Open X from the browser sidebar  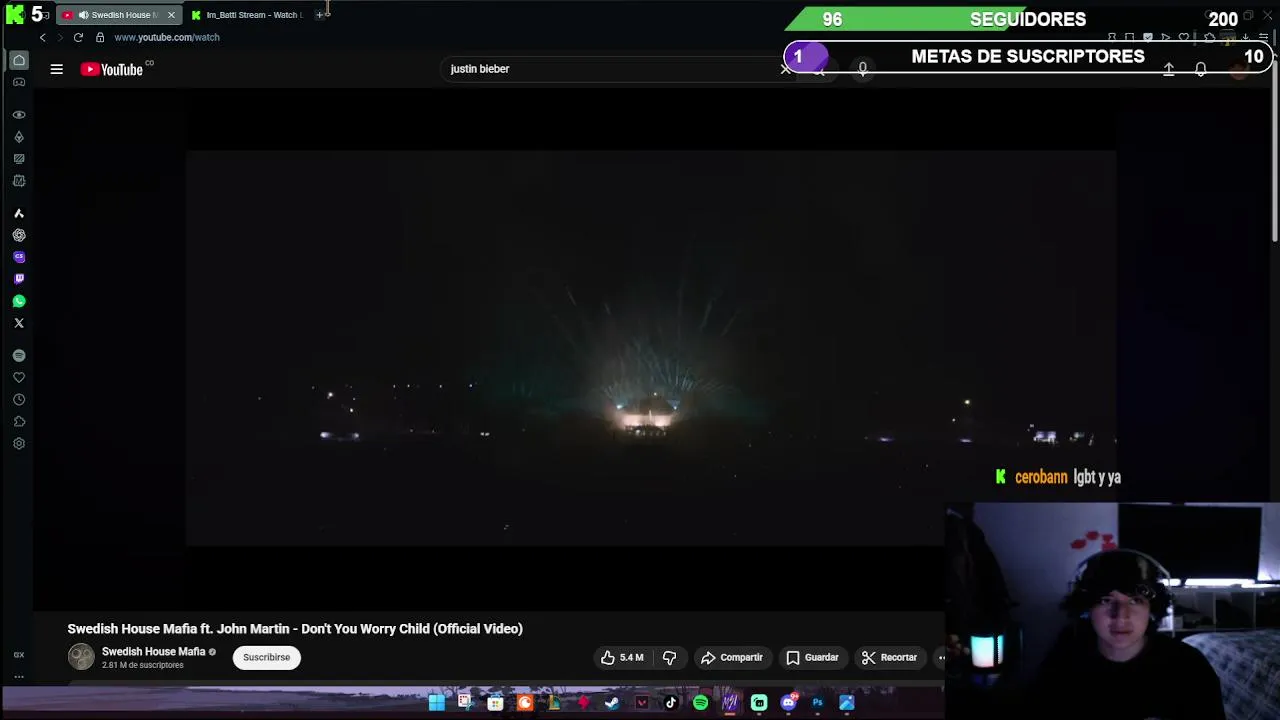[x=19, y=323]
